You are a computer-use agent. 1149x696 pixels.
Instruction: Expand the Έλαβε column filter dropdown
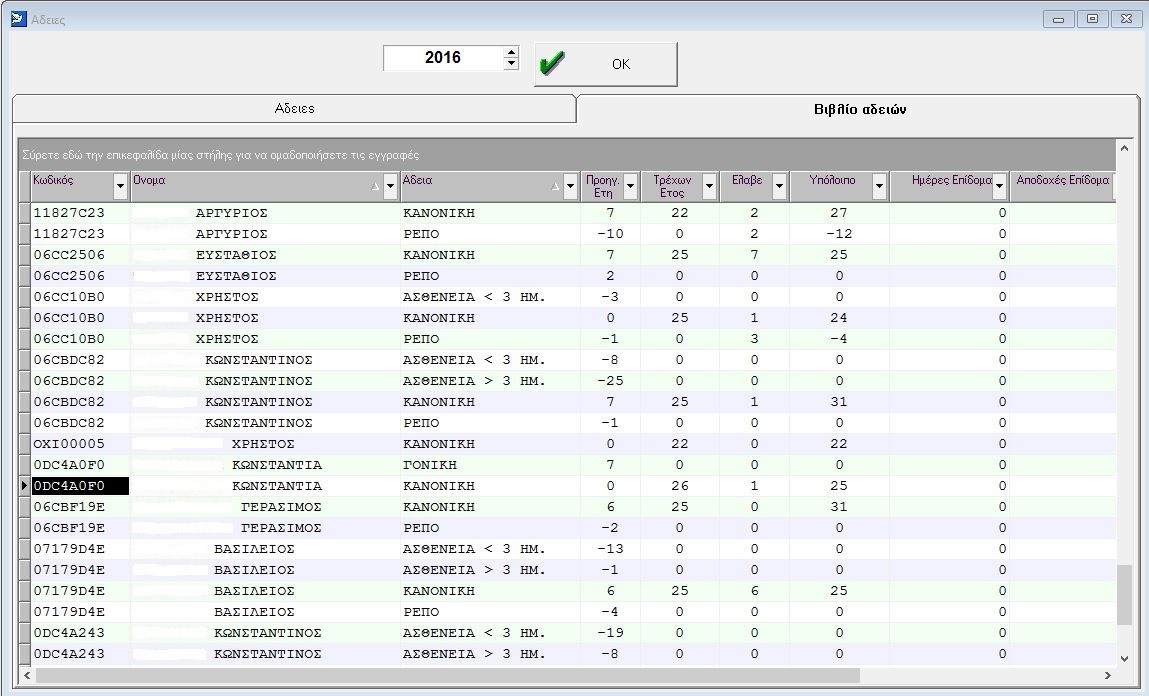pos(779,186)
